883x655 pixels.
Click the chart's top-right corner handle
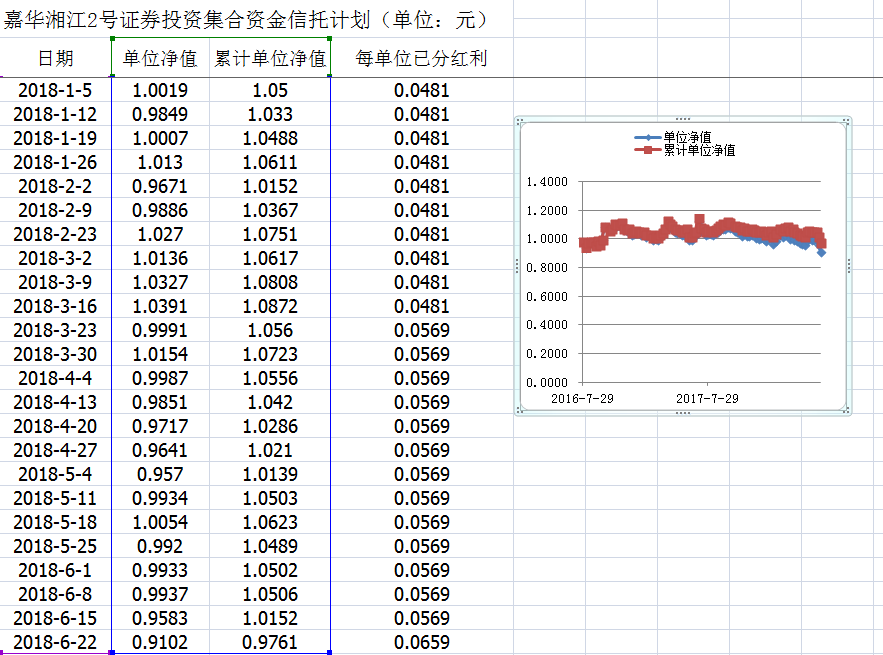(x=847, y=121)
